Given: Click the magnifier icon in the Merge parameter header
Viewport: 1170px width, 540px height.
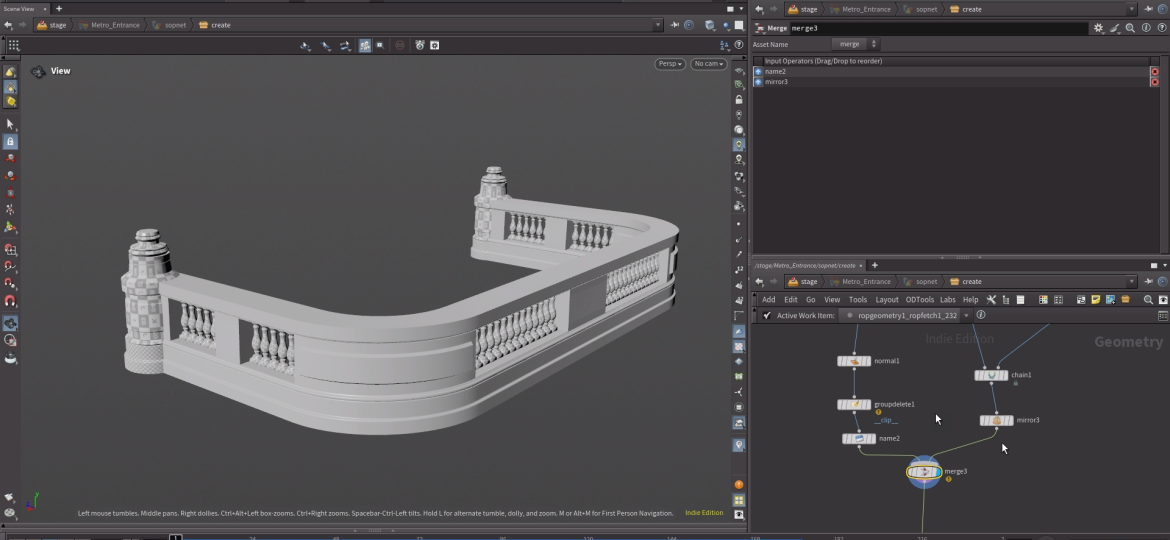Looking at the screenshot, I should tap(1129, 29).
